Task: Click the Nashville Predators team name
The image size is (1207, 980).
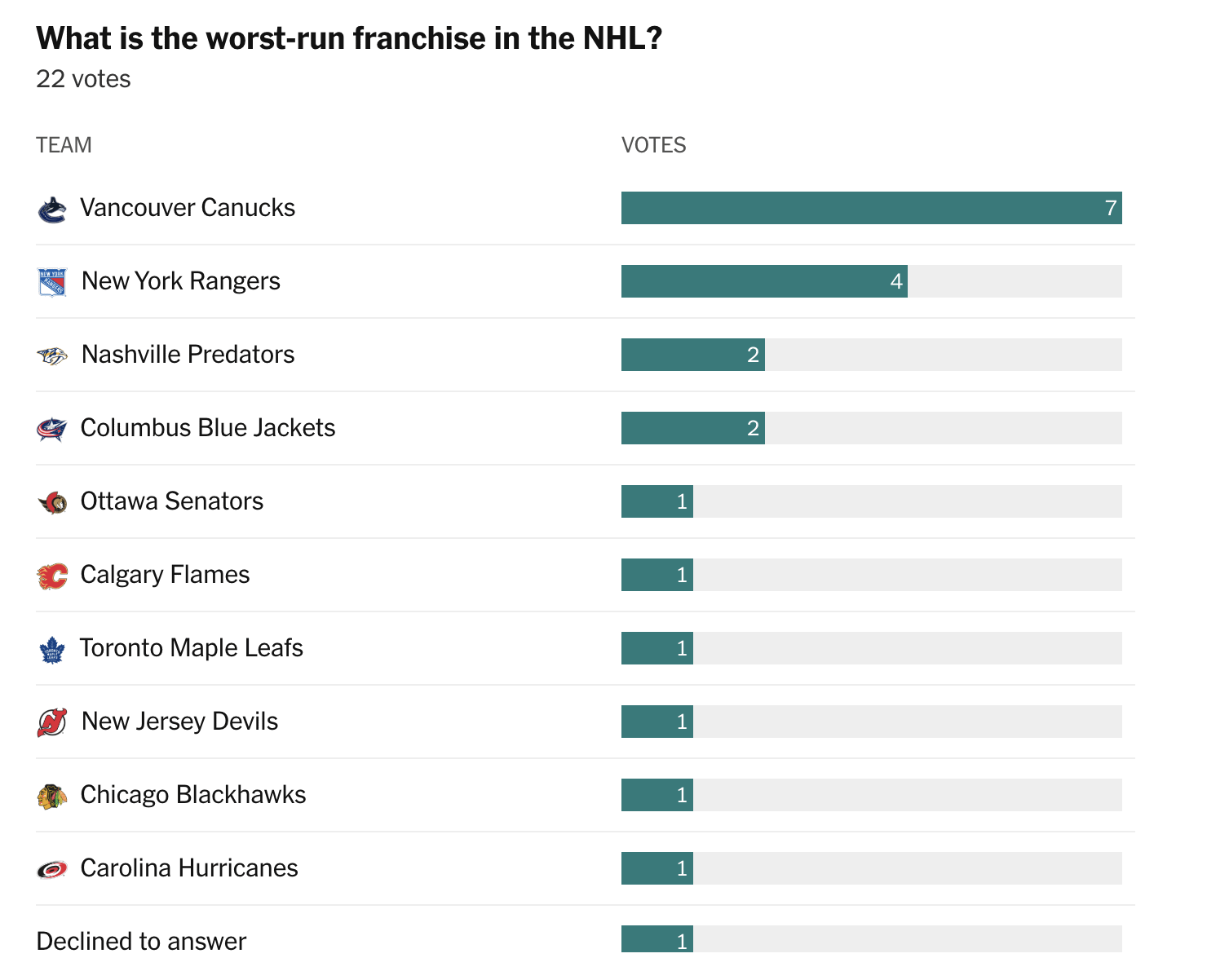Action: [x=188, y=355]
